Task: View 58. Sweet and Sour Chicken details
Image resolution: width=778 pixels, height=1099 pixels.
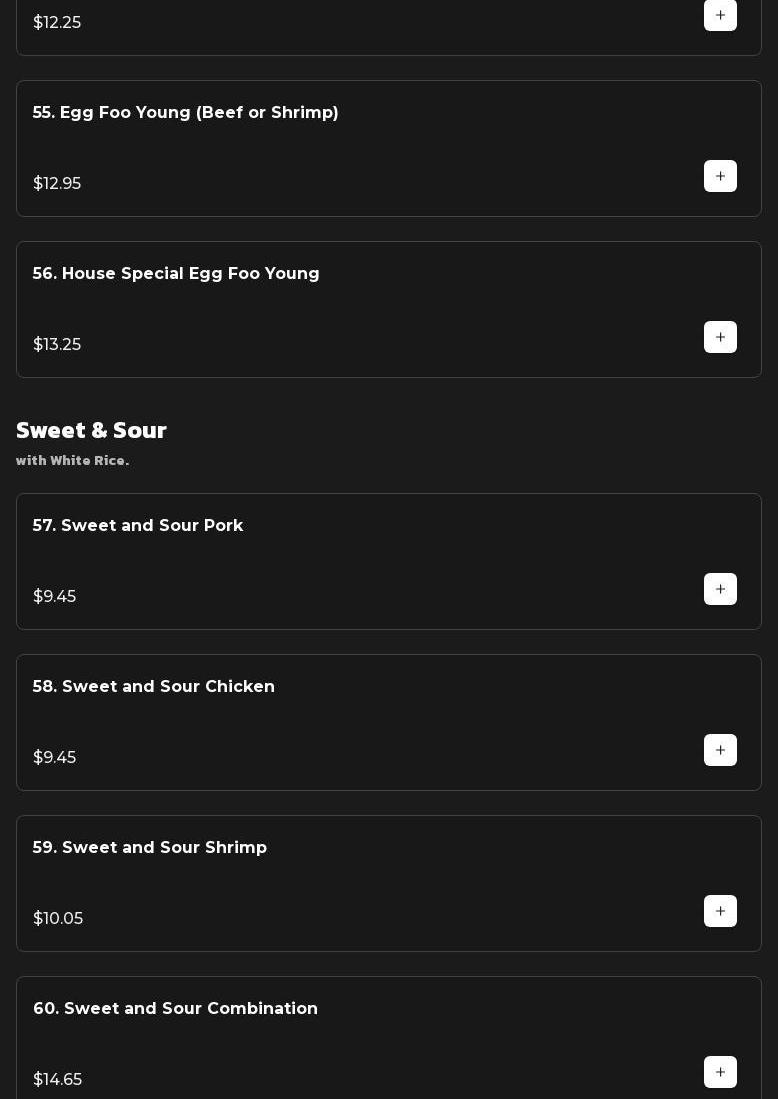Action: (x=154, y=687)
